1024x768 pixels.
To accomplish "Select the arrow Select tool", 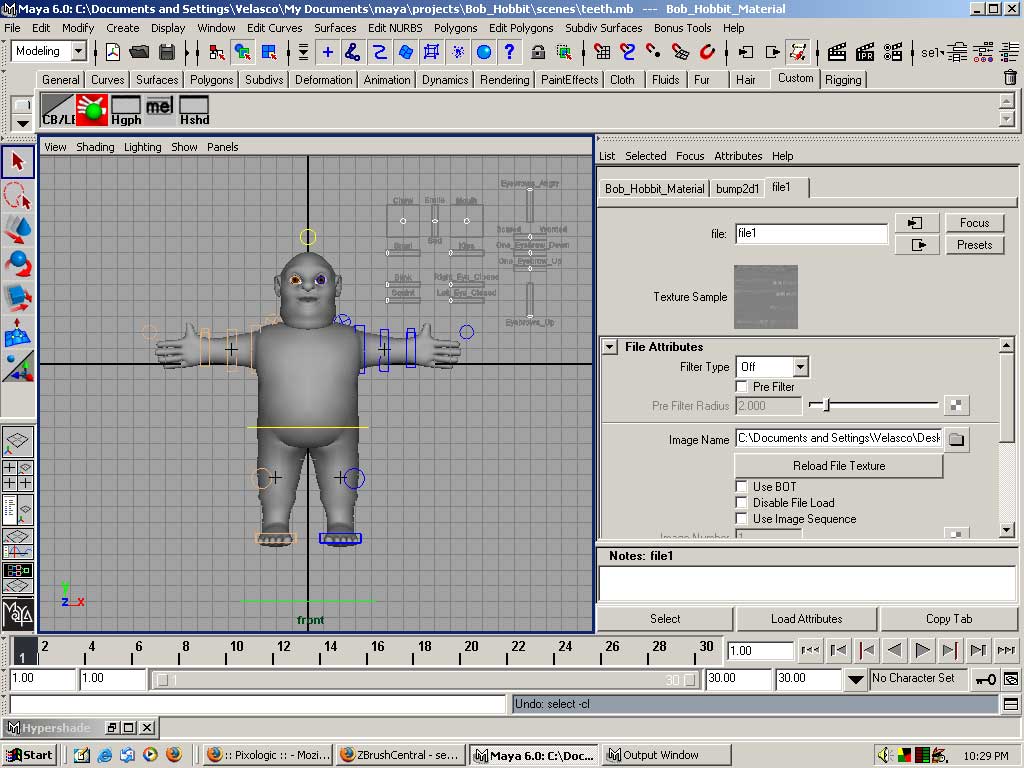I will point(18,162).
